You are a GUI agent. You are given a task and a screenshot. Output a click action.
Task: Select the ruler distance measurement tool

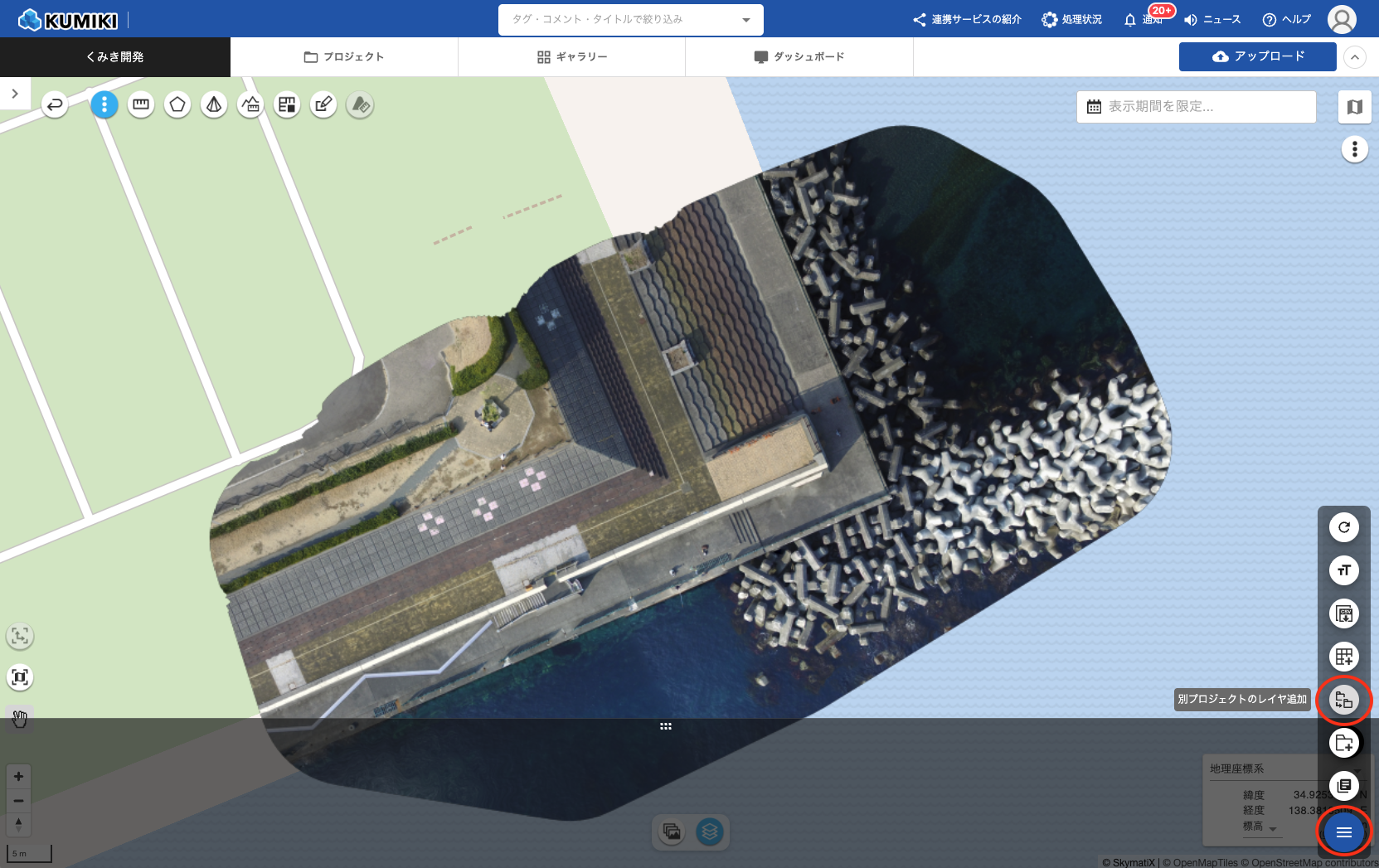point(141,104)
